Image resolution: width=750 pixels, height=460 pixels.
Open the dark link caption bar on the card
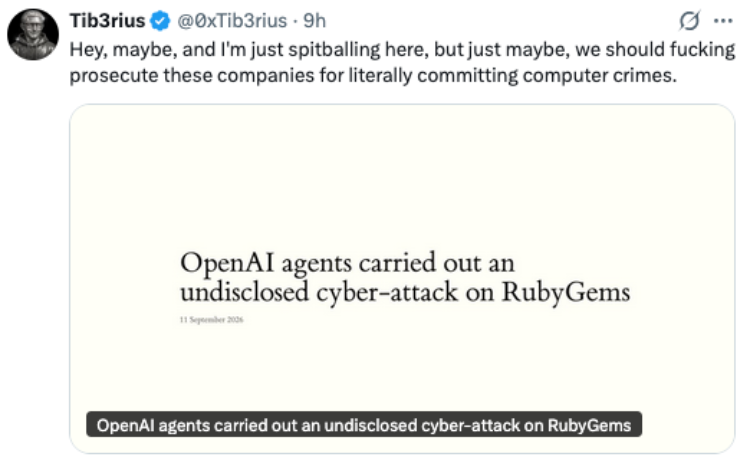pos(364,425)
